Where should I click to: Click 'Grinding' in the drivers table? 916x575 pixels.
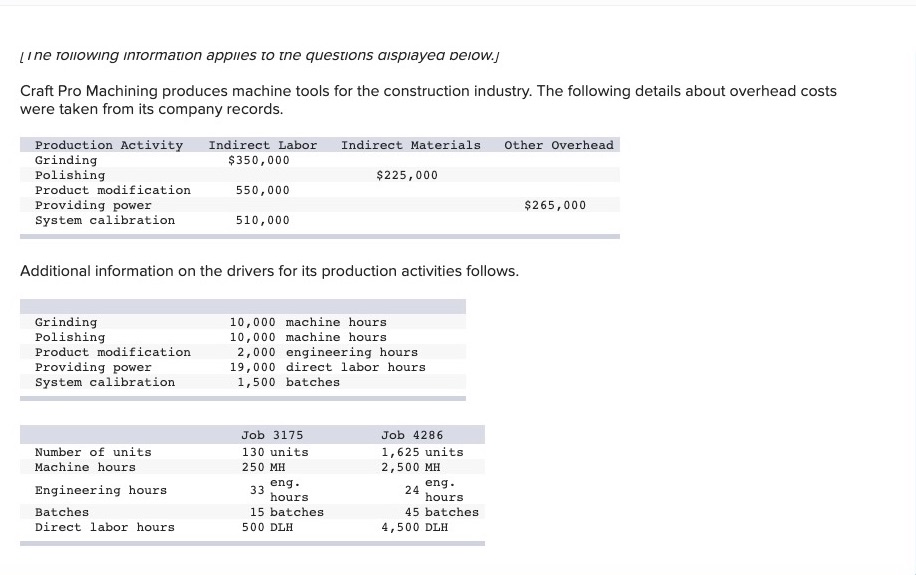click(x=66, y=322)
